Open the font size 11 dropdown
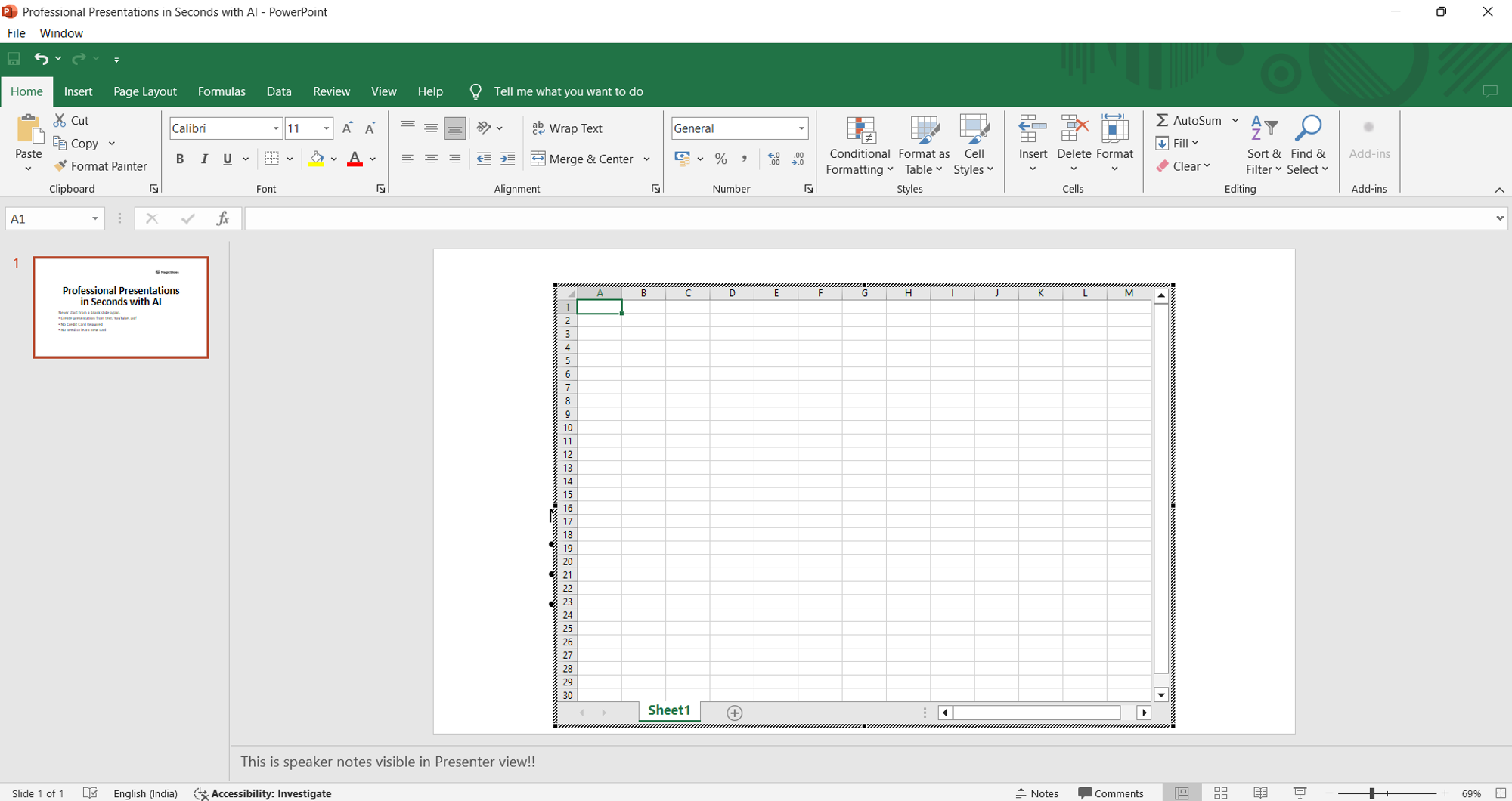 point(327,128)
